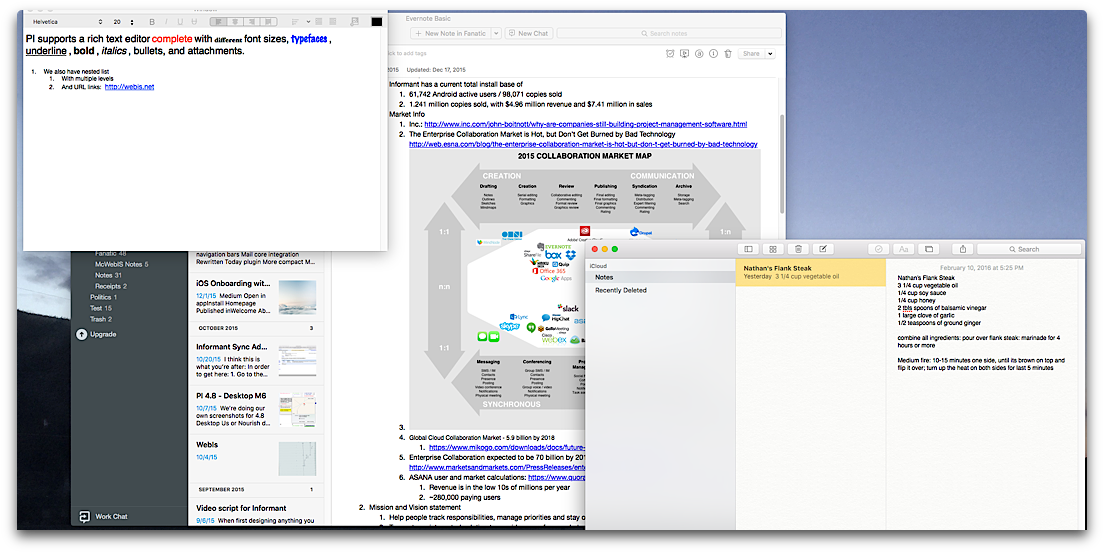
Task: Click the Evernote note vertical scrollbar
Action: 782,165
